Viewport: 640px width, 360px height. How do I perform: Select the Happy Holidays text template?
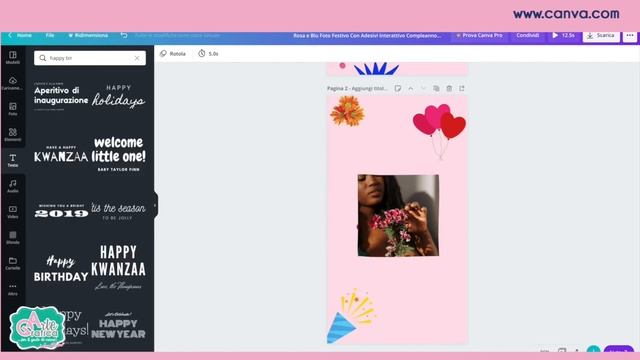[118, 96]
